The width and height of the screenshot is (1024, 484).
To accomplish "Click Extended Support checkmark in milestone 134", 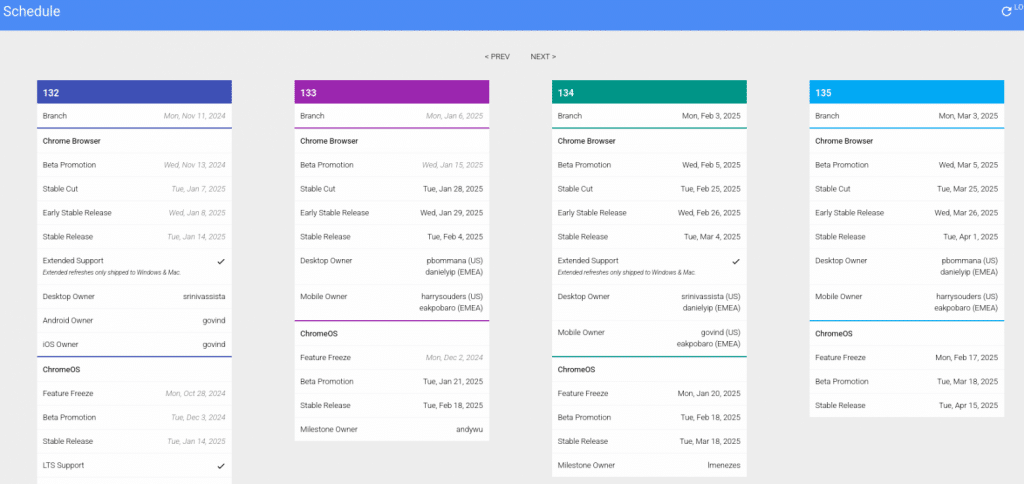I will (x=736, y=261).
